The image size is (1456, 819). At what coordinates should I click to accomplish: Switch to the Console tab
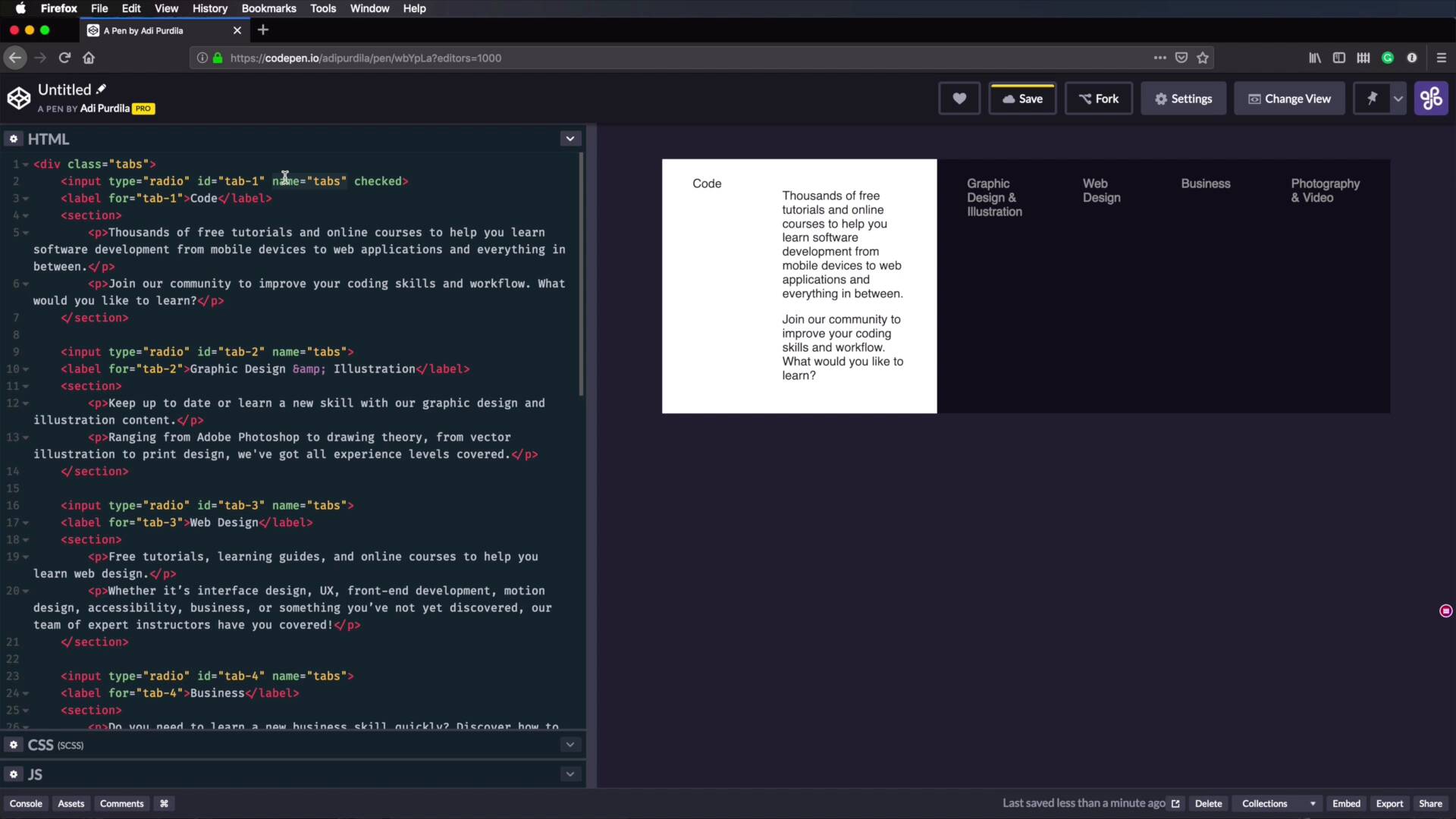click(26, 804)
